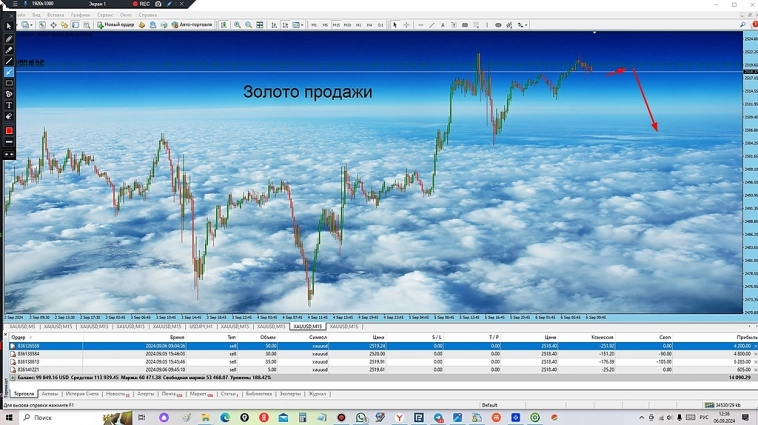Select the straight line drawing tool
Viewport: 758px width, 425px height.
point(9,61)
